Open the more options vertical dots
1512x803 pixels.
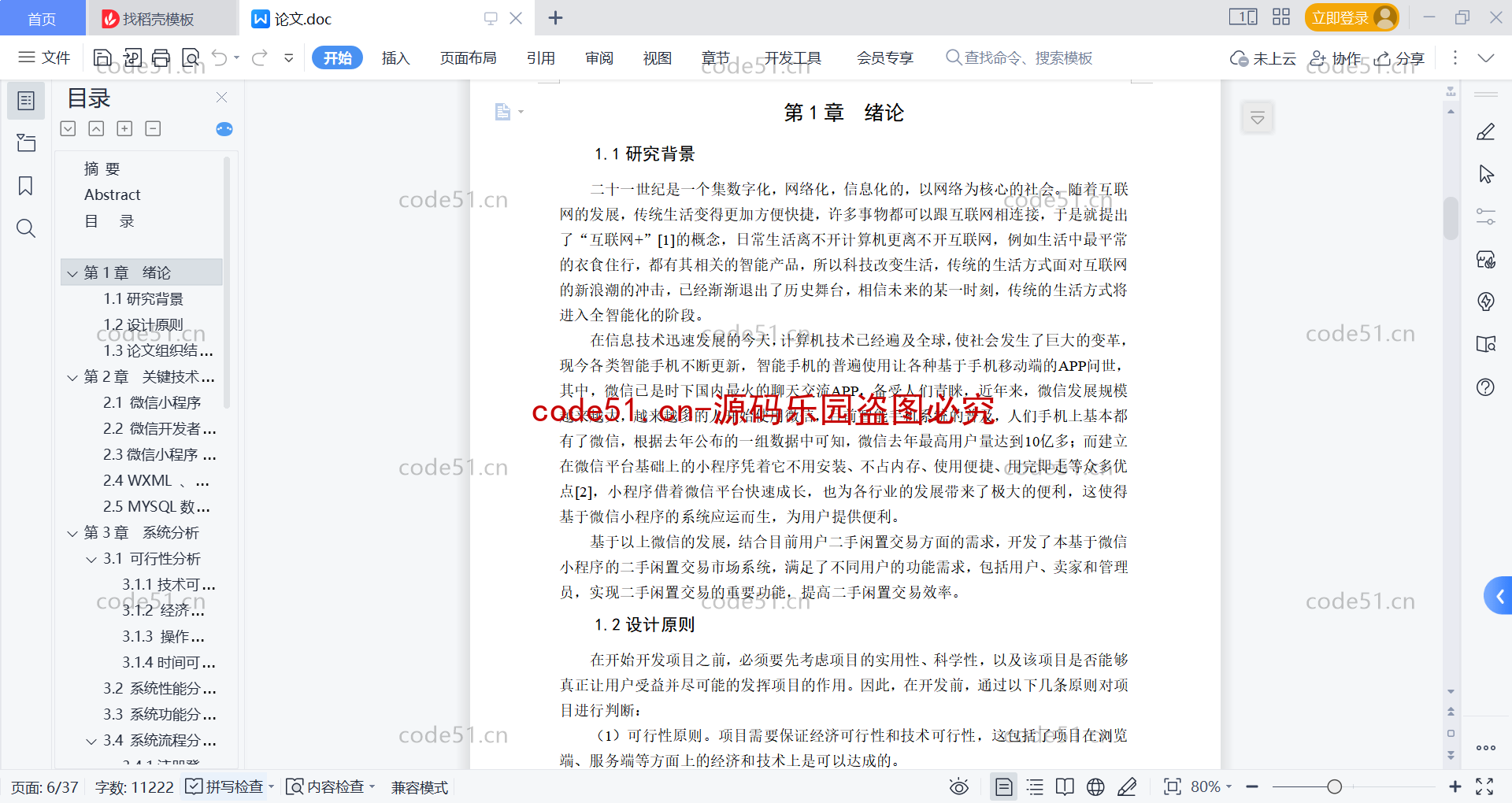click(1455, 57)
